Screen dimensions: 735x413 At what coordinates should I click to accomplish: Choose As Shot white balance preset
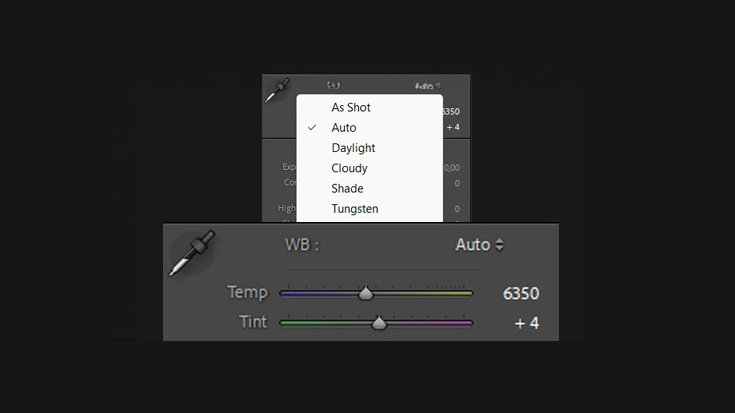click(x=351, y=107)
